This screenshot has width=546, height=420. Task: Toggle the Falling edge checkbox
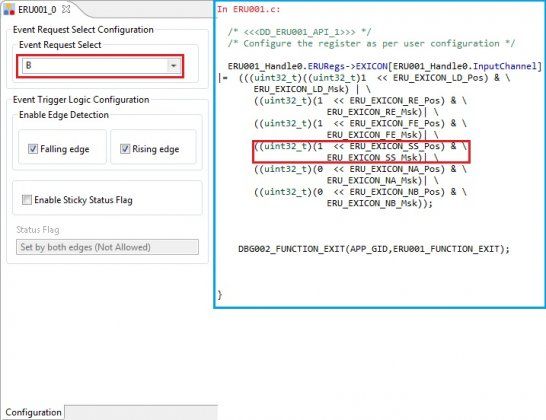click(33, 149)
